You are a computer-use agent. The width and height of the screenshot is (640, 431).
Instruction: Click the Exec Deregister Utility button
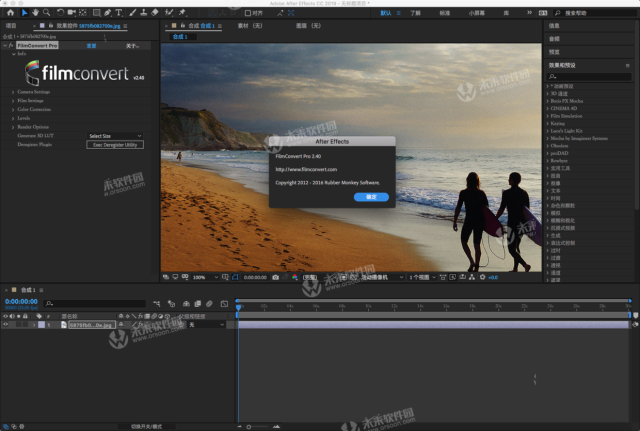click(115, 145)
